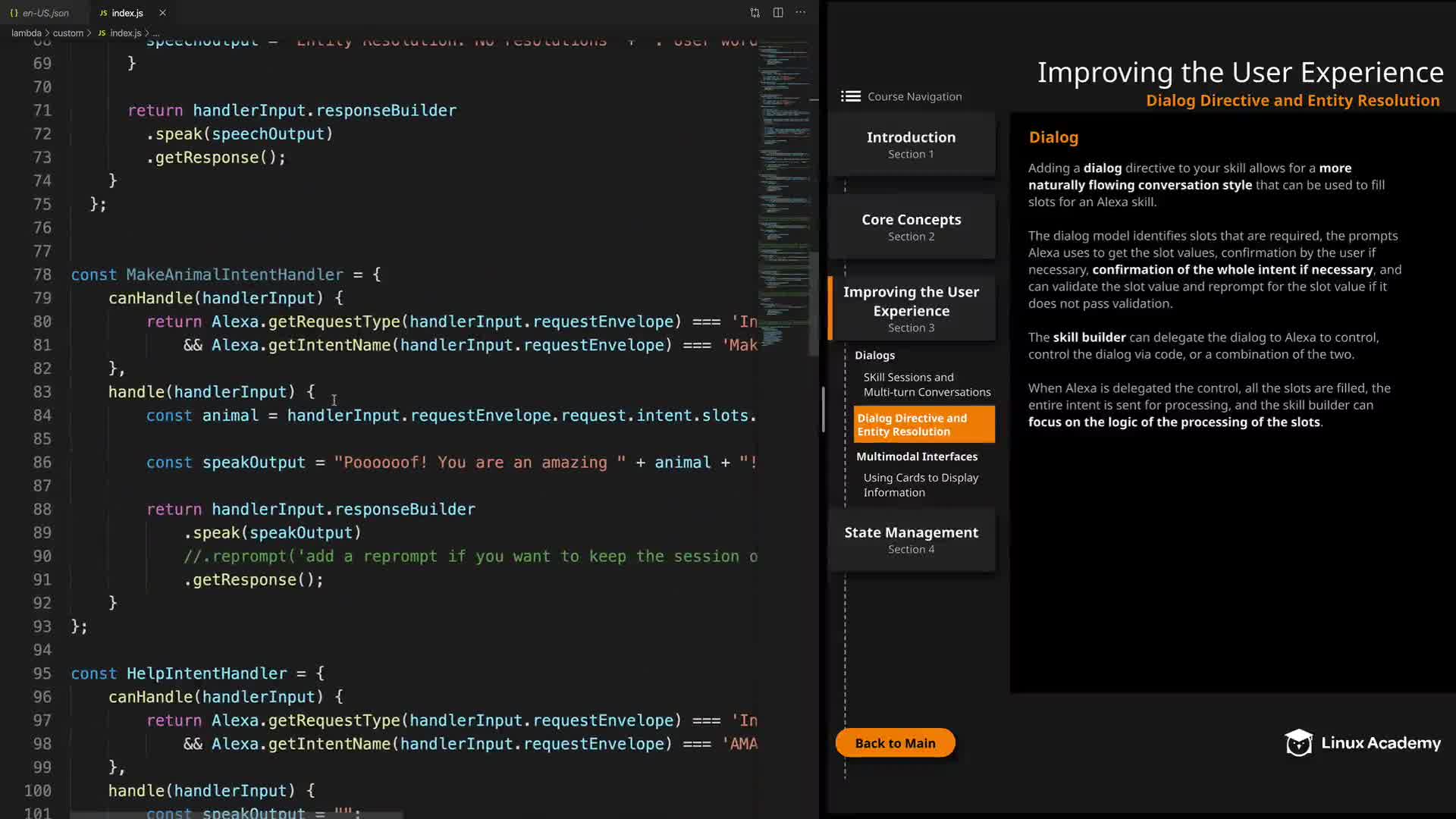This screenshot has width=1456, height=819.
Task: Open State Management Section 4
Action: tap(911, 539)
